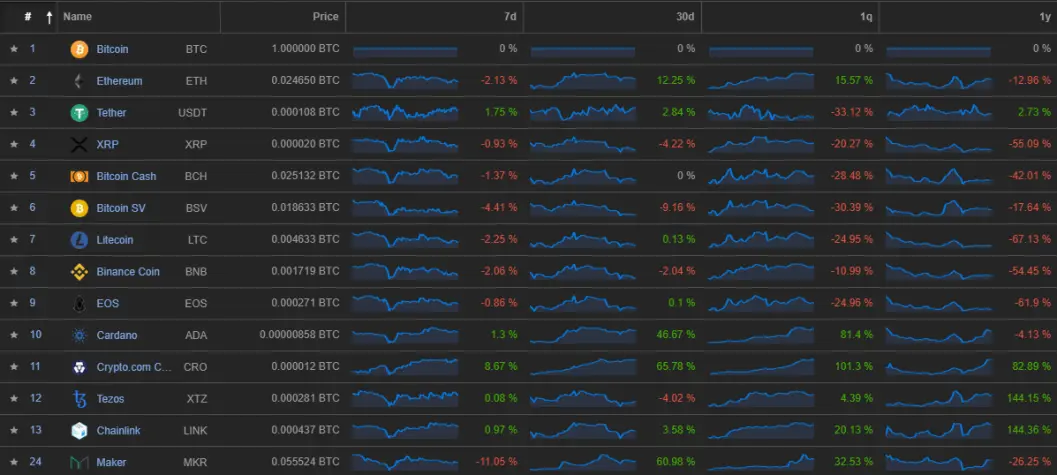Click the -67.13 % yearly value

tap(1029, 239)
